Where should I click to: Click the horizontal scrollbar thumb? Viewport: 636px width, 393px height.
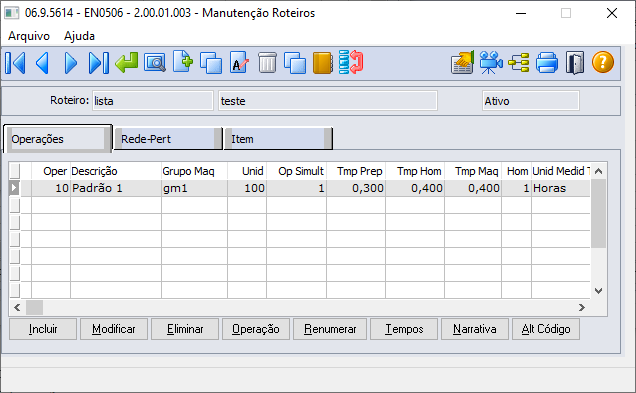34,307
